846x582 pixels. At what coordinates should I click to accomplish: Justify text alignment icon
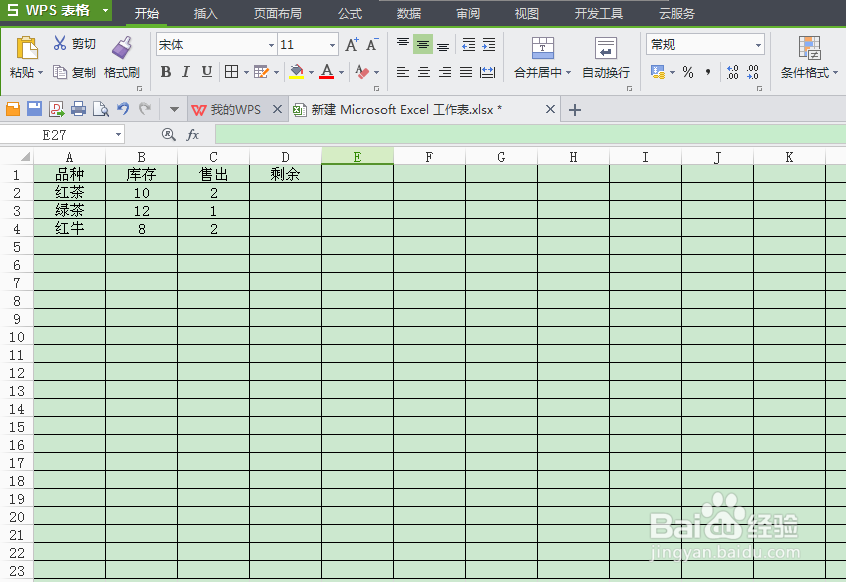click(466, 72)
